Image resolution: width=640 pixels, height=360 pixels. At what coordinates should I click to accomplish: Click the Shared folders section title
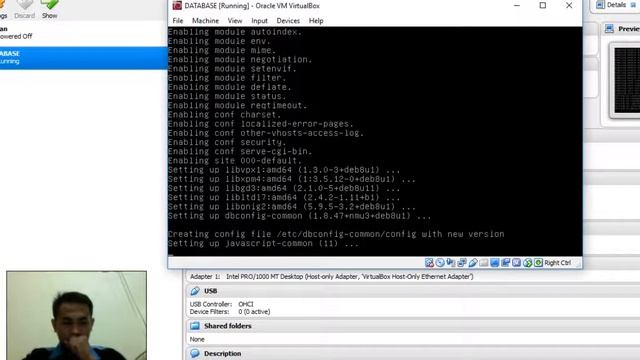click(228, 326)
